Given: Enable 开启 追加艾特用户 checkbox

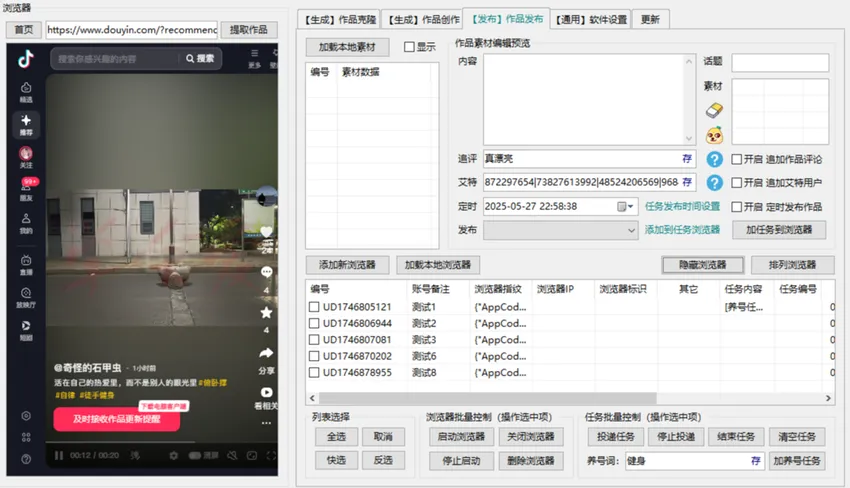Looking at the screenshot, I should 736,183.
